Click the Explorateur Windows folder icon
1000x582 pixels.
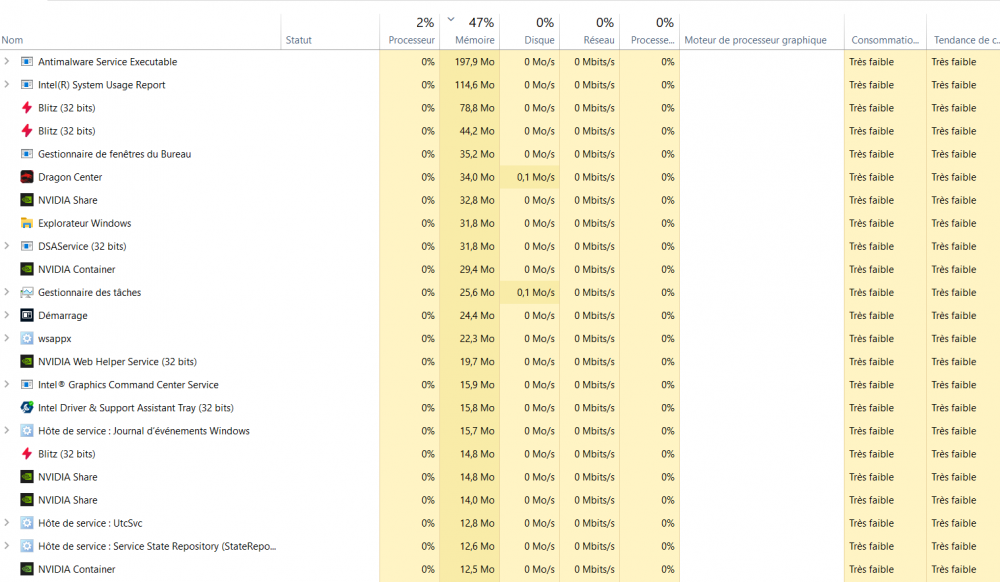click(x=27, y=223)
